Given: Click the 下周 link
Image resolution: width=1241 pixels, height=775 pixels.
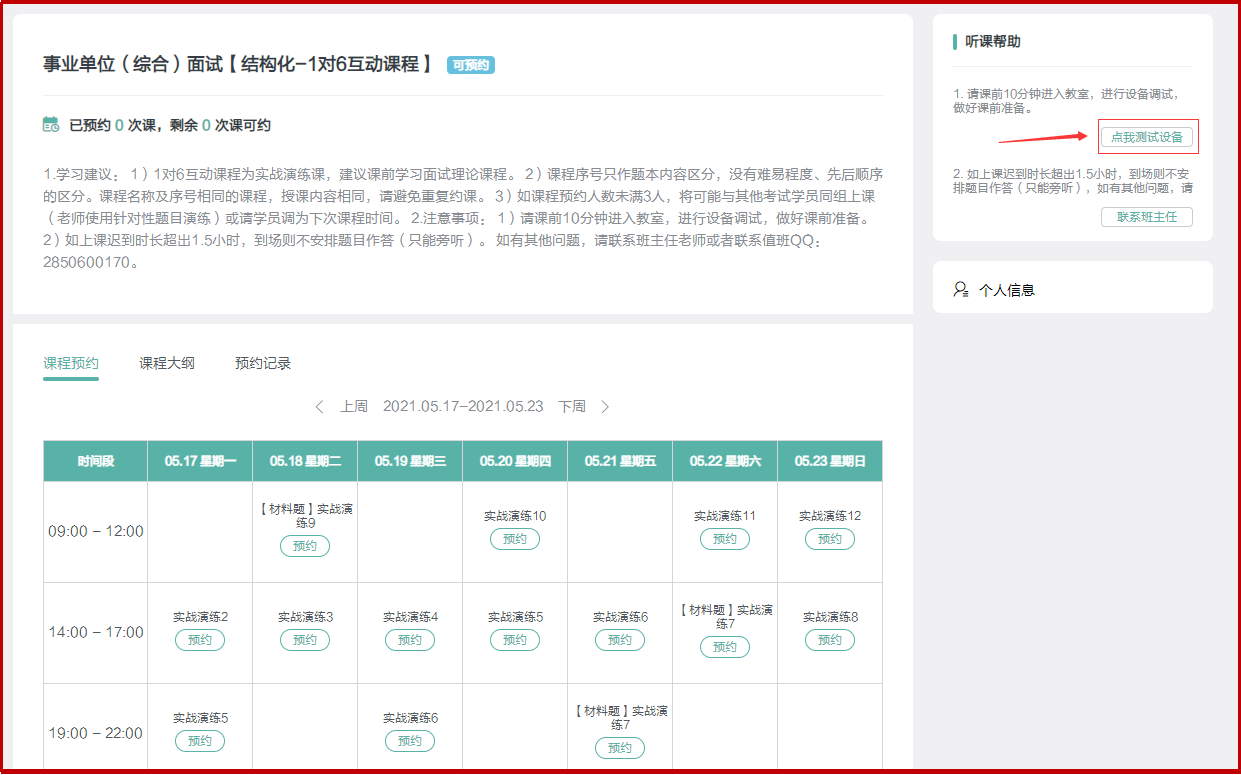Looking at the screenshot, I should [x=572, y=406].
